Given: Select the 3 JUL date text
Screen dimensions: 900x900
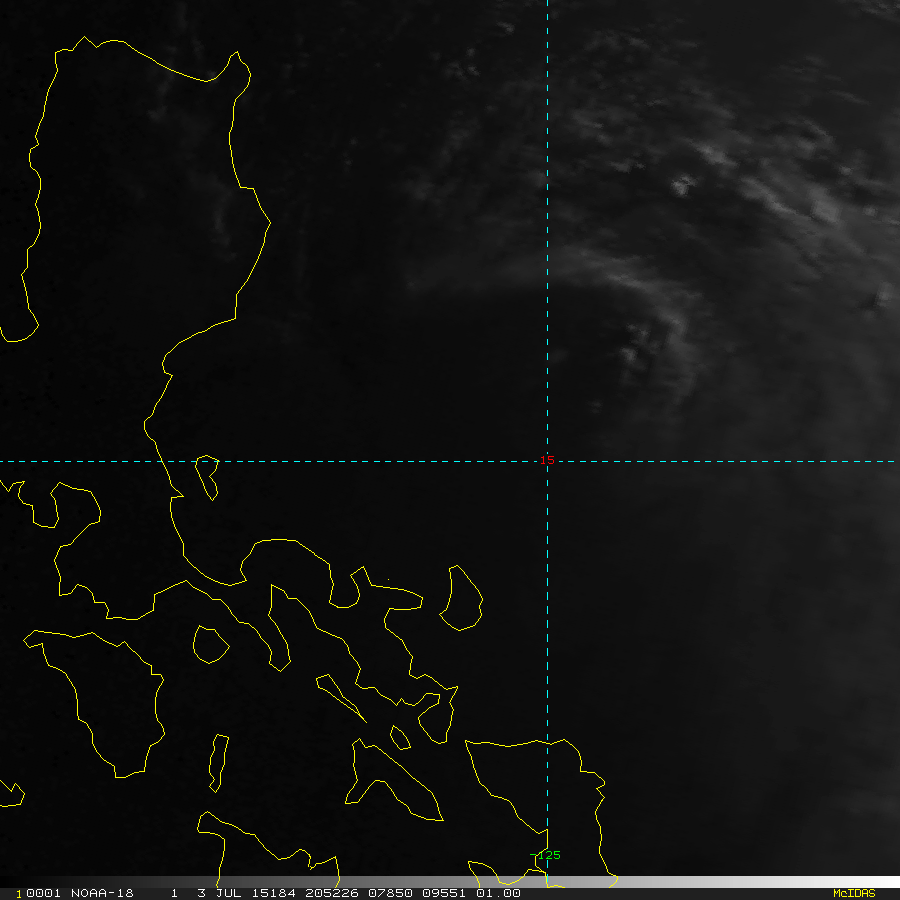Looking at the screenshot, I should (x=219, y=893).
